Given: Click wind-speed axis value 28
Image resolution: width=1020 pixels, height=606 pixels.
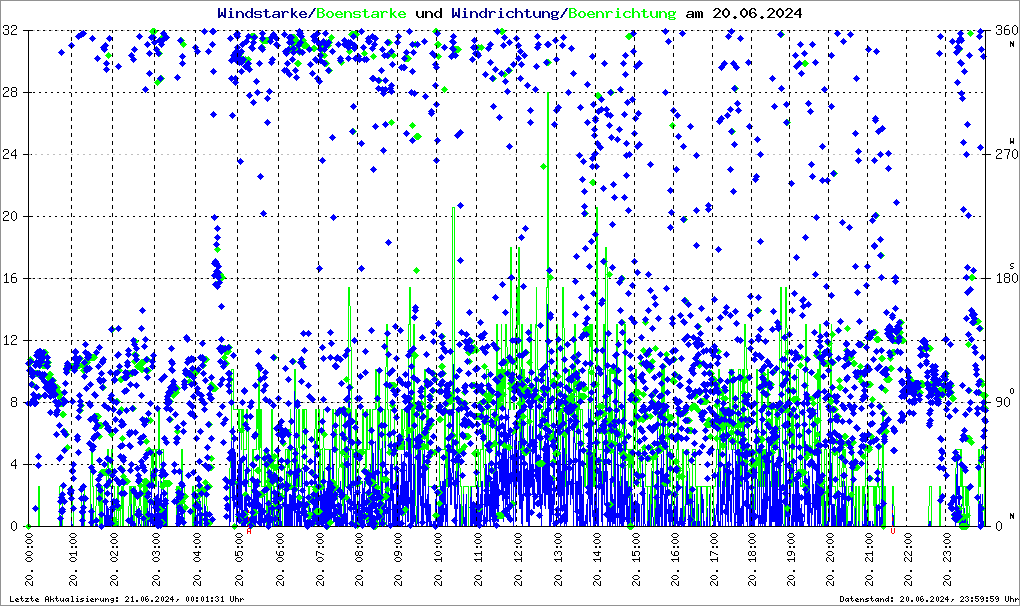Looking at the screenshot, I should [10, 92].
